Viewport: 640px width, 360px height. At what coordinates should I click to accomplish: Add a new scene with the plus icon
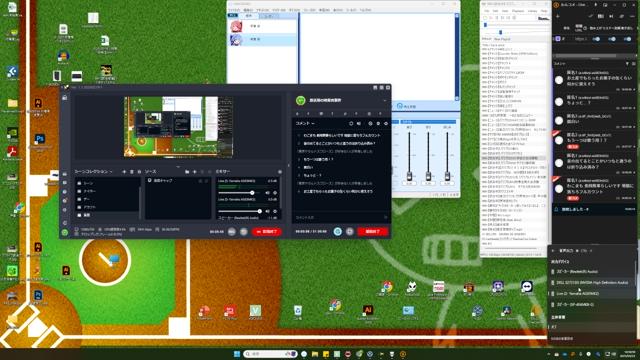pos(124,172)
